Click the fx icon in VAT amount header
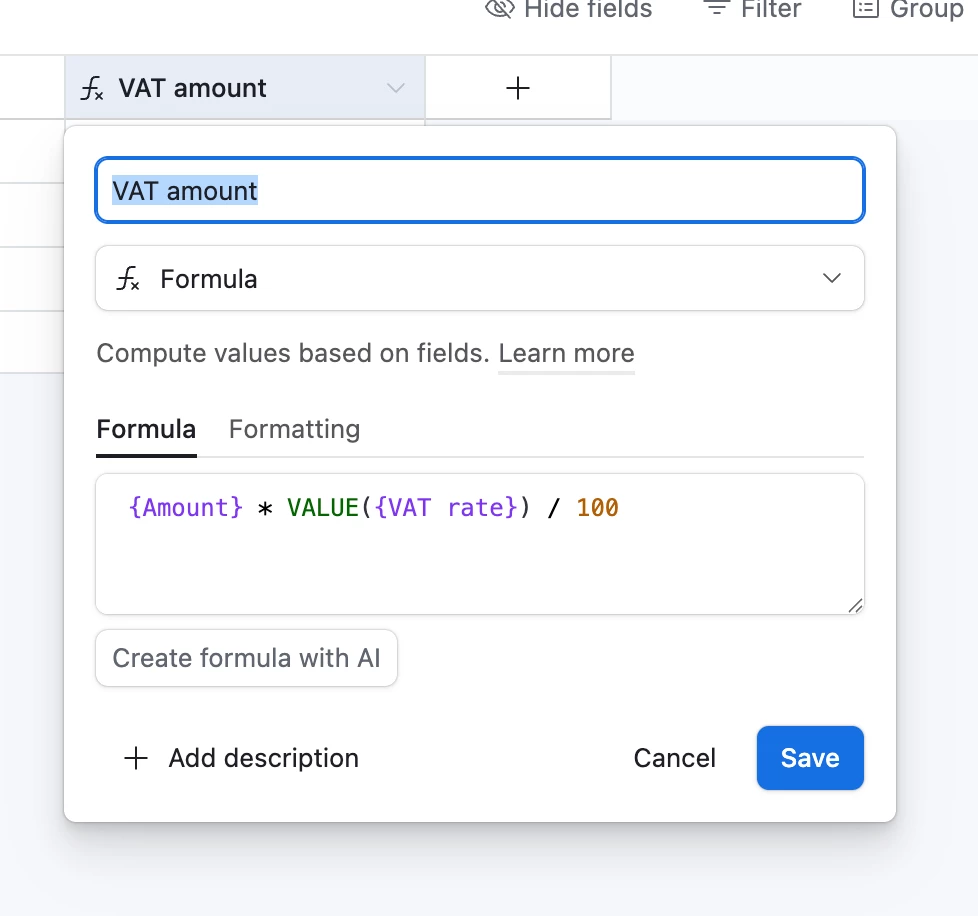This screenshot has height=916, width=978. (x=92, y=89)
